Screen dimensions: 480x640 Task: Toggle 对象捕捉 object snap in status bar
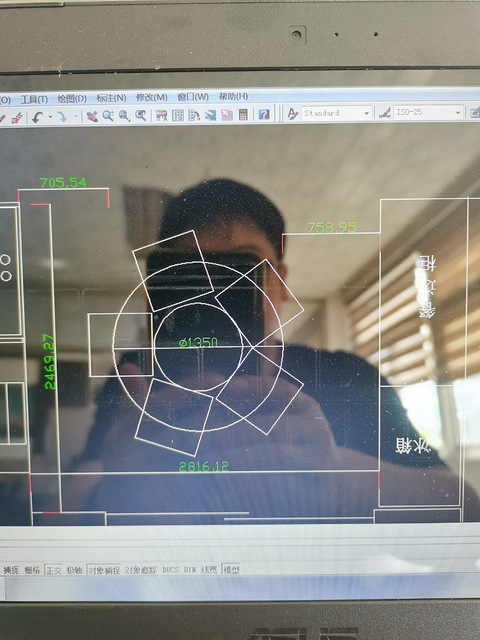click(104, 570)
